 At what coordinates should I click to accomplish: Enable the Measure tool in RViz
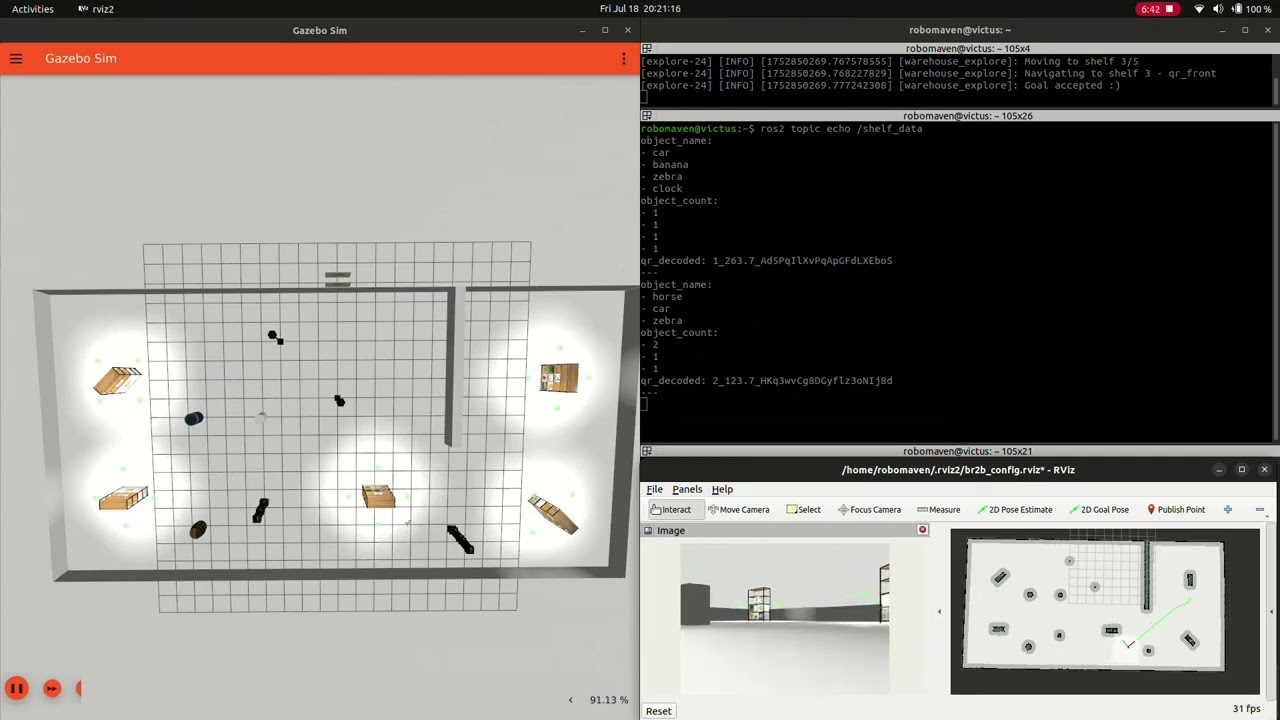tap(938, 510)
